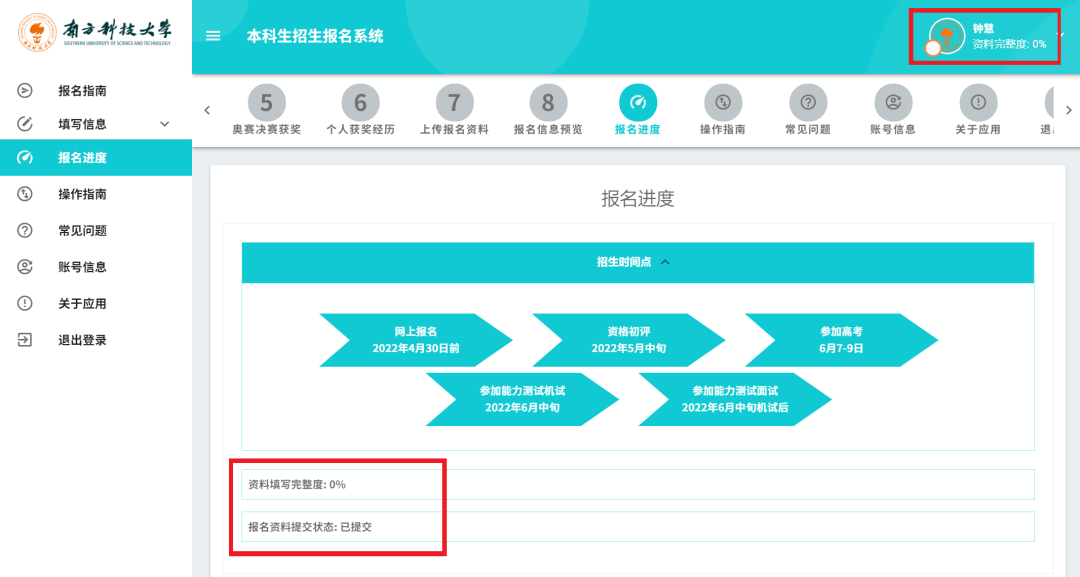Select 操作指南 in the left sidebar
The height and width of the screenshot is (577, 1080).
pyautogui.click(x=82, y=194)
